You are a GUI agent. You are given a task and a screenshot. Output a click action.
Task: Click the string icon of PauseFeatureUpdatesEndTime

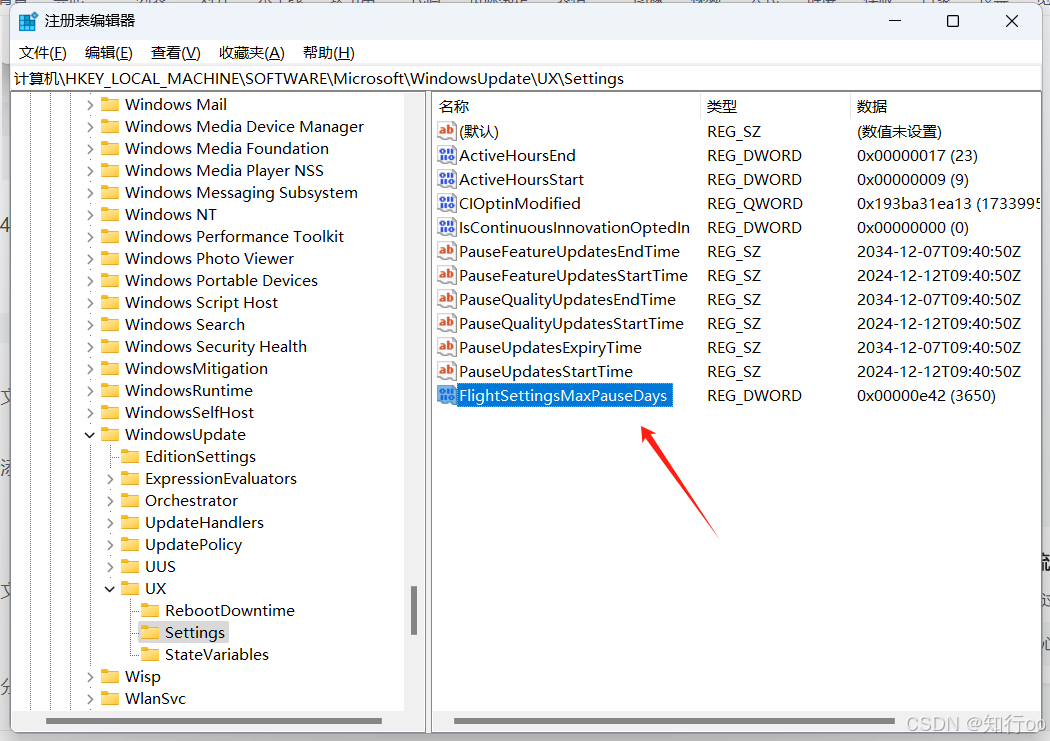447,252
